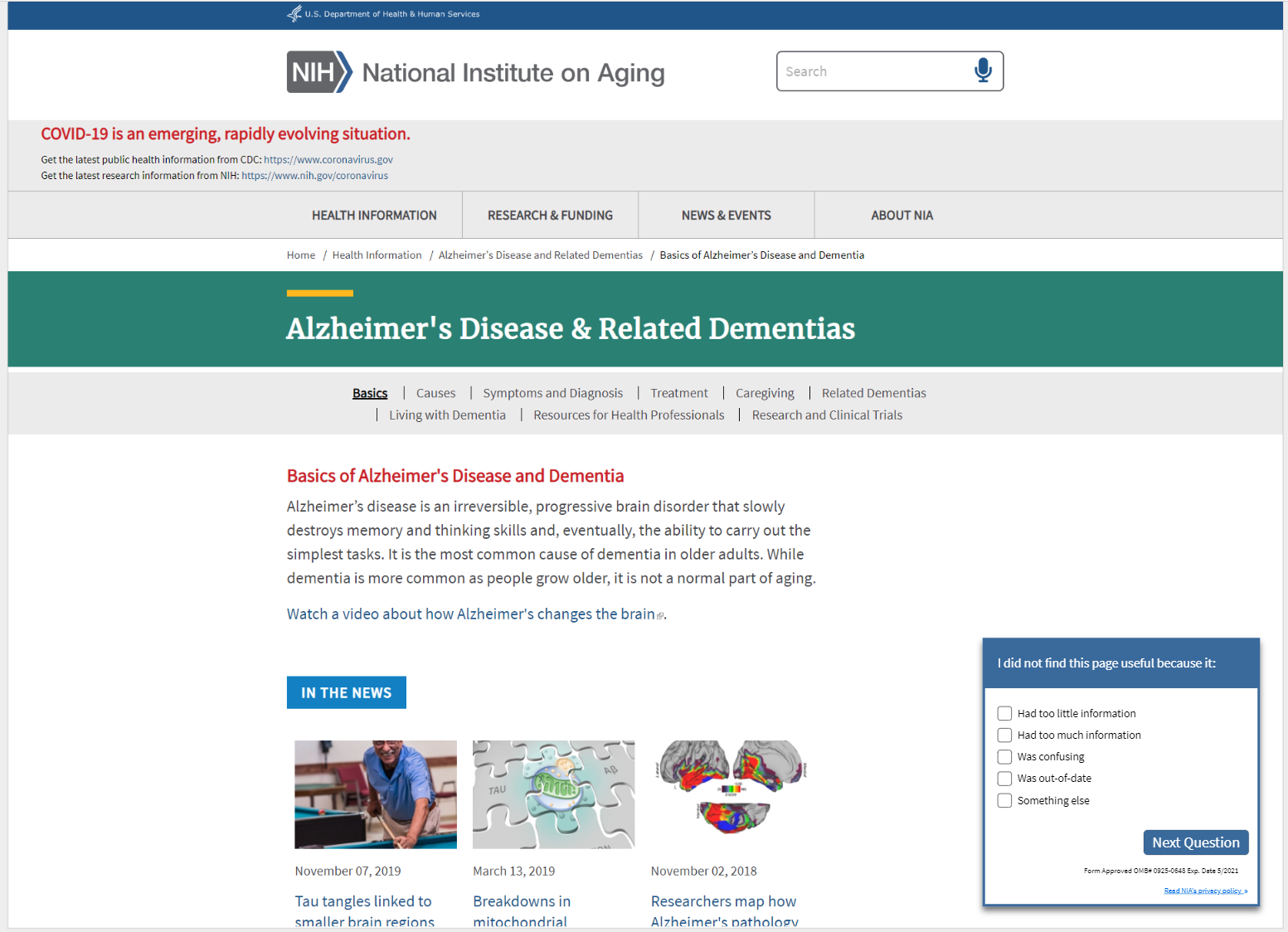The image size is (1288, 932).
Task: Go to the Causes section tab
Action: 435,393
